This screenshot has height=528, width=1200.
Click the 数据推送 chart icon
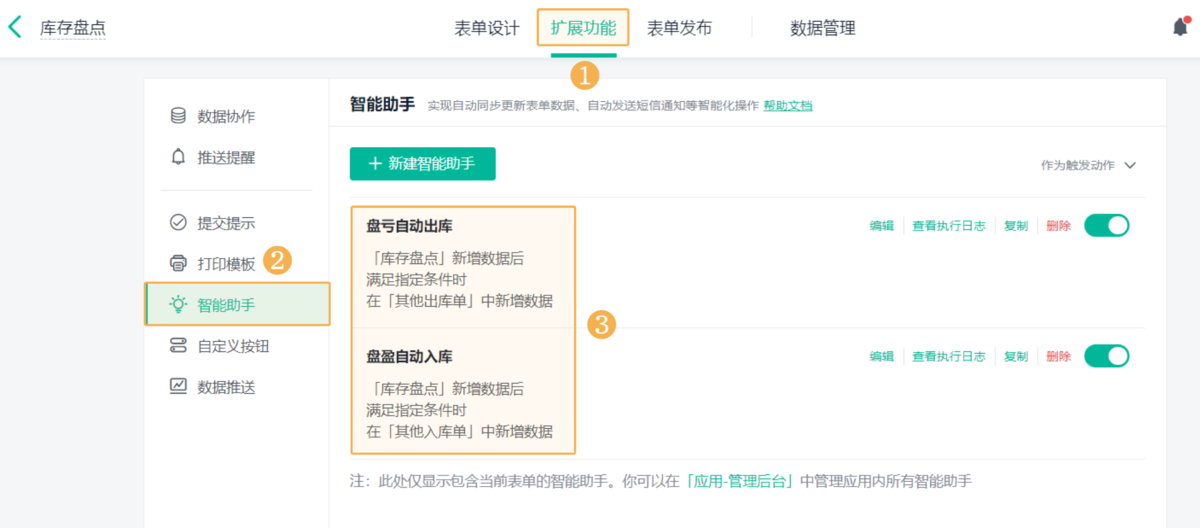click(178, 386)
